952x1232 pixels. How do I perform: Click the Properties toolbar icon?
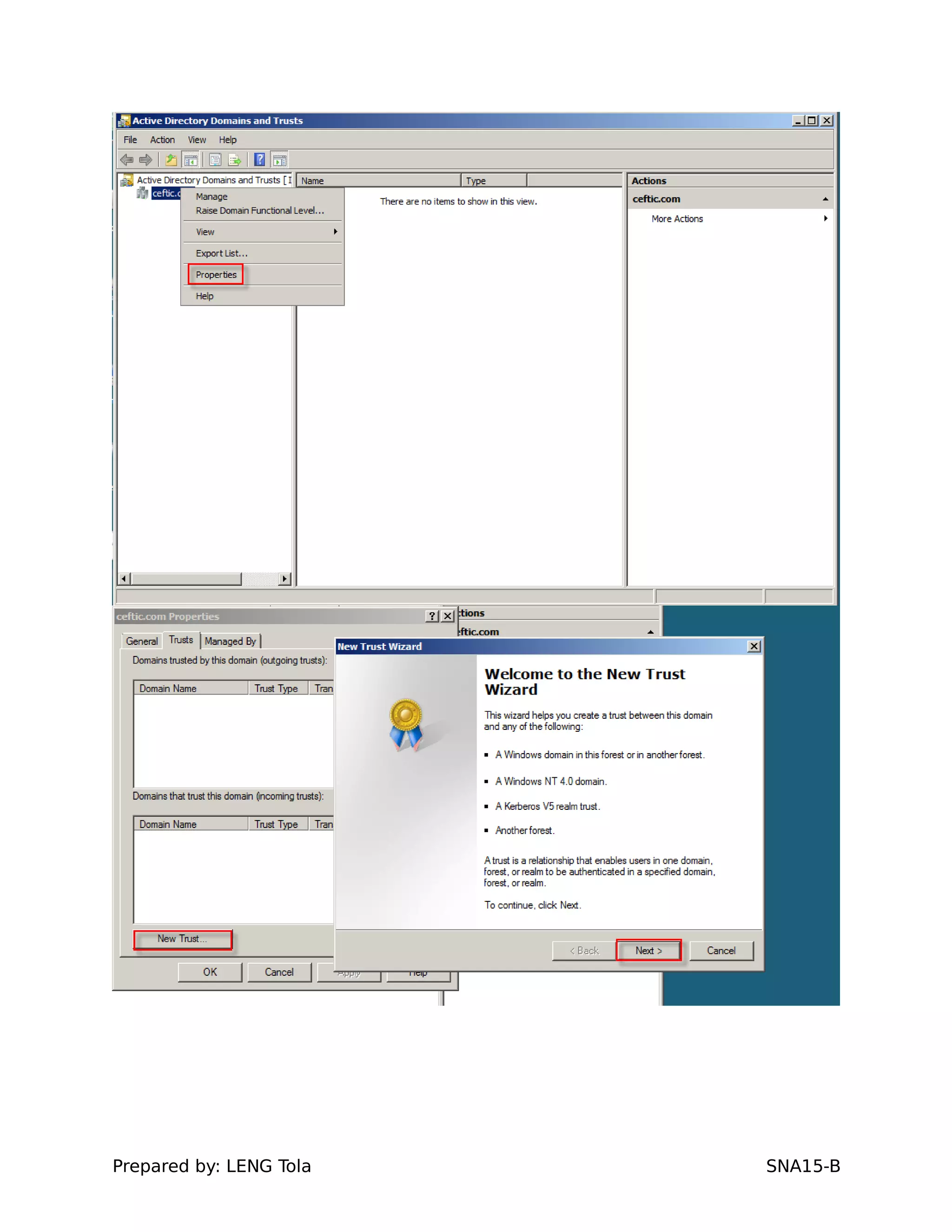tap(215, 160)
